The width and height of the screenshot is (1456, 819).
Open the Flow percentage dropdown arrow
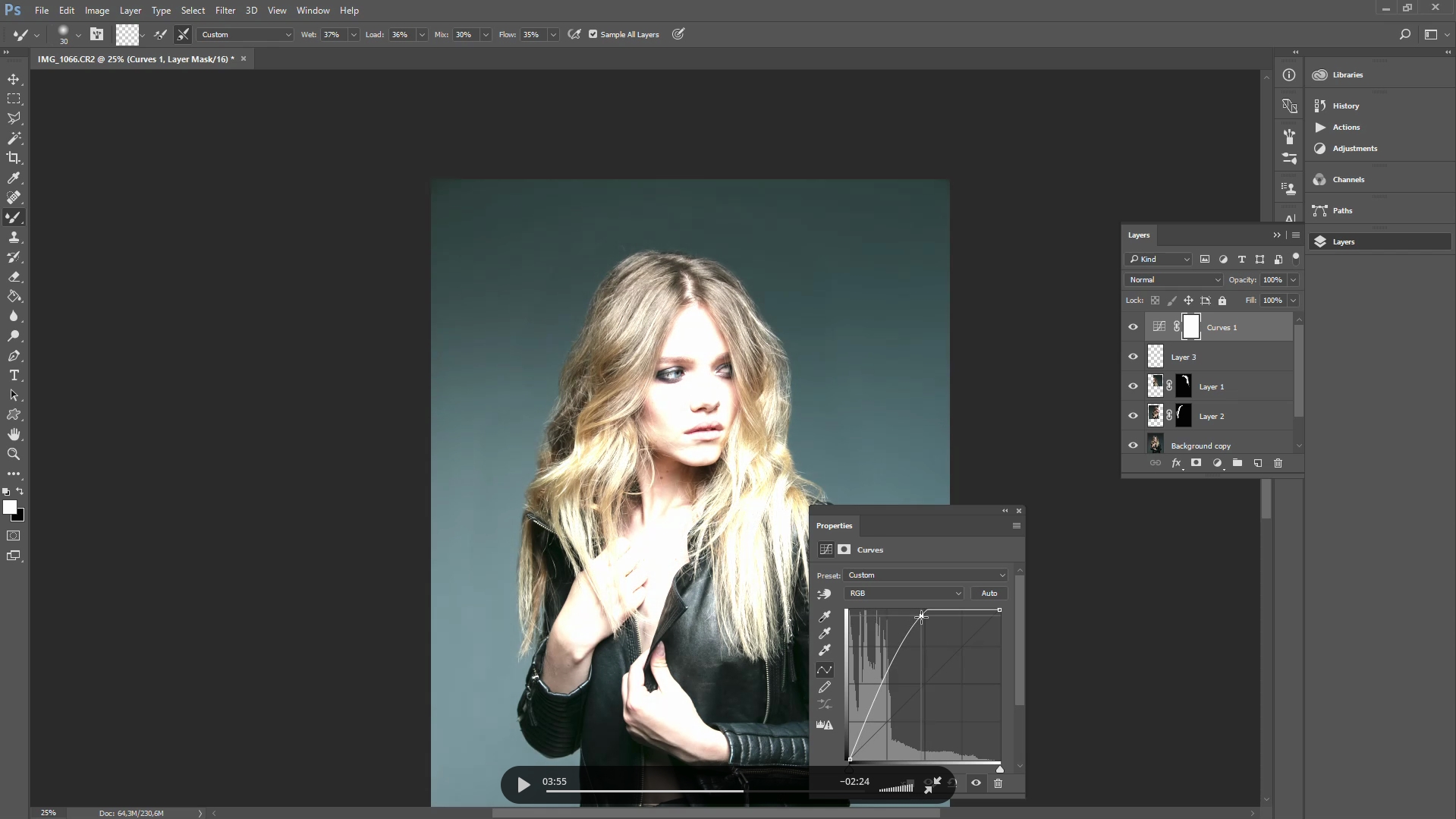tap(553, 34)
